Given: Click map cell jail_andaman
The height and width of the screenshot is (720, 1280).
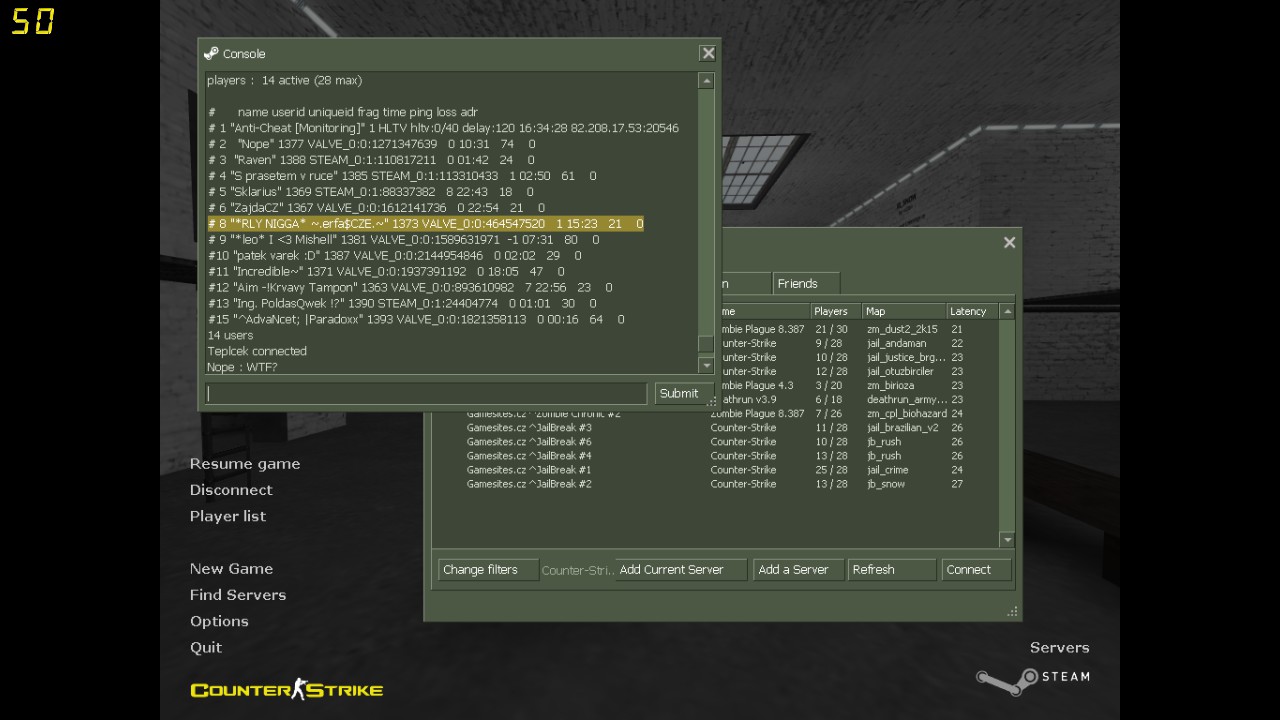Looking at the screenshot, I should click(x=896, y=343).
